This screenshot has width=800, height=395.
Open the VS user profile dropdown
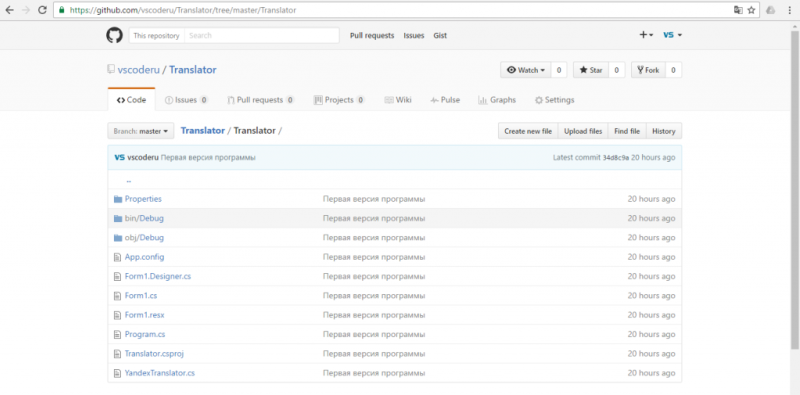(672, 35)
